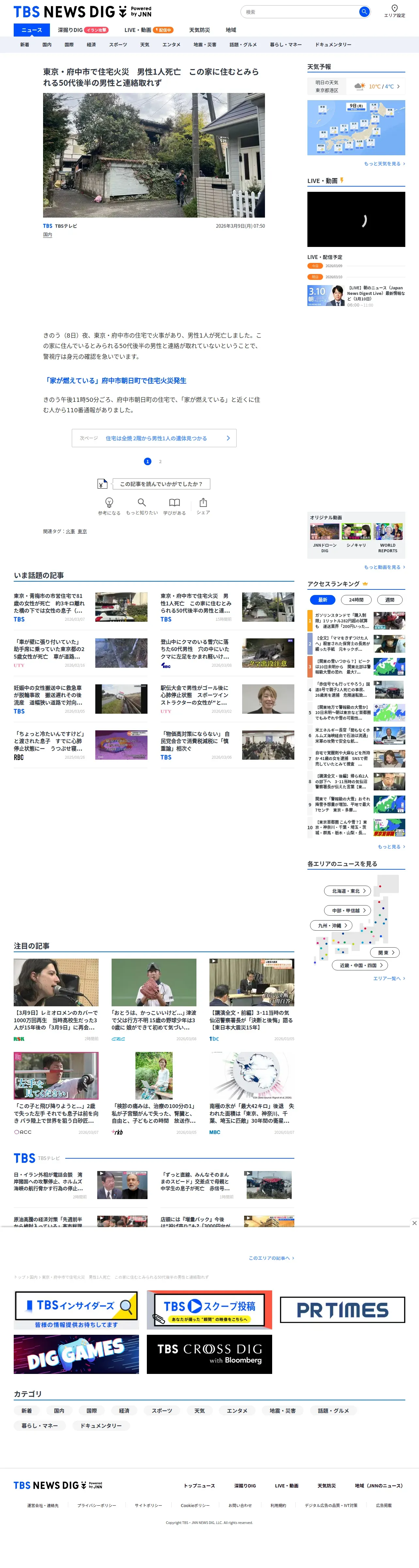Click the 火事 related tag
This screenshot has height=1568, width=419.
click(x=70, y=531)
